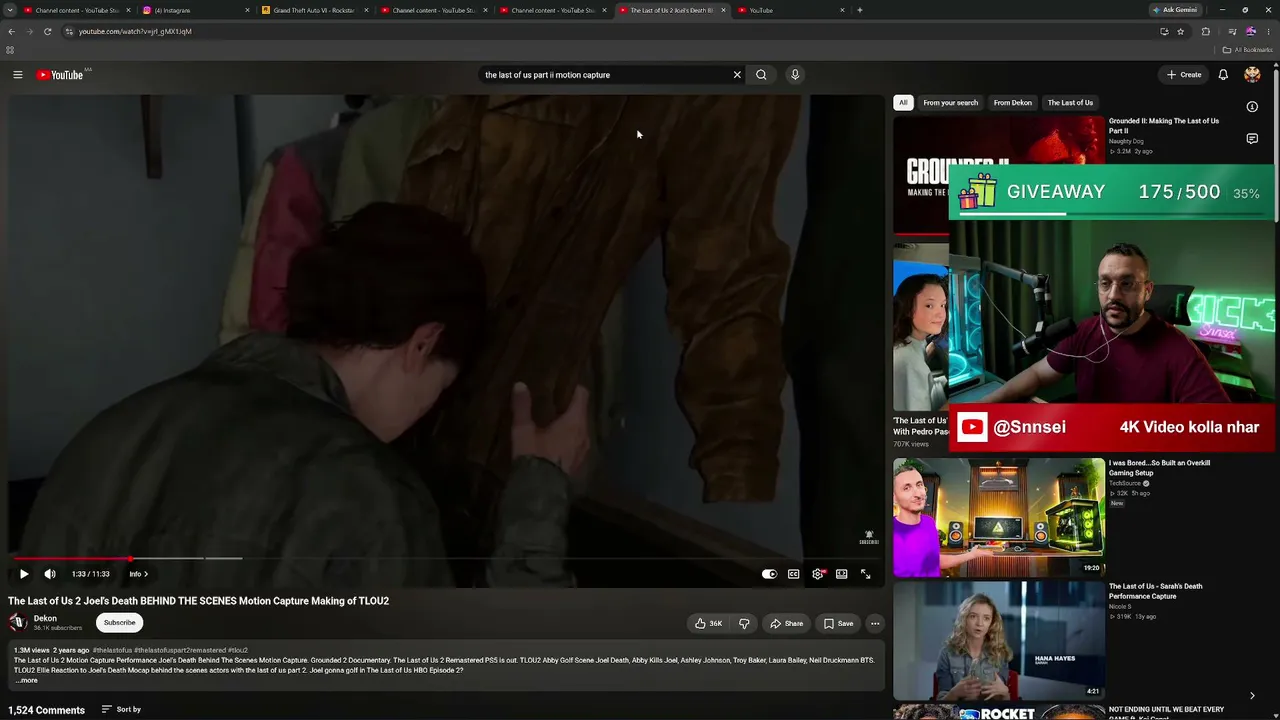Image resolution: width=1280 pixels, height=720 pixels.
Task: Go to YouTube home via logo
Action: [x=60, y=75]
